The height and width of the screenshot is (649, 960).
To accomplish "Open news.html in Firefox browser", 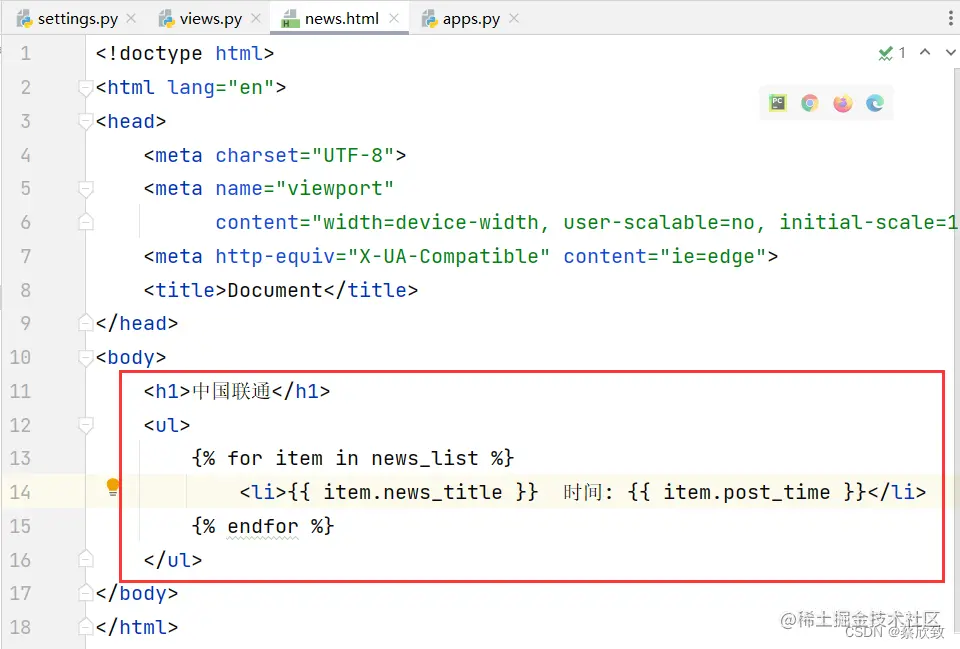I will click(842, 103).
